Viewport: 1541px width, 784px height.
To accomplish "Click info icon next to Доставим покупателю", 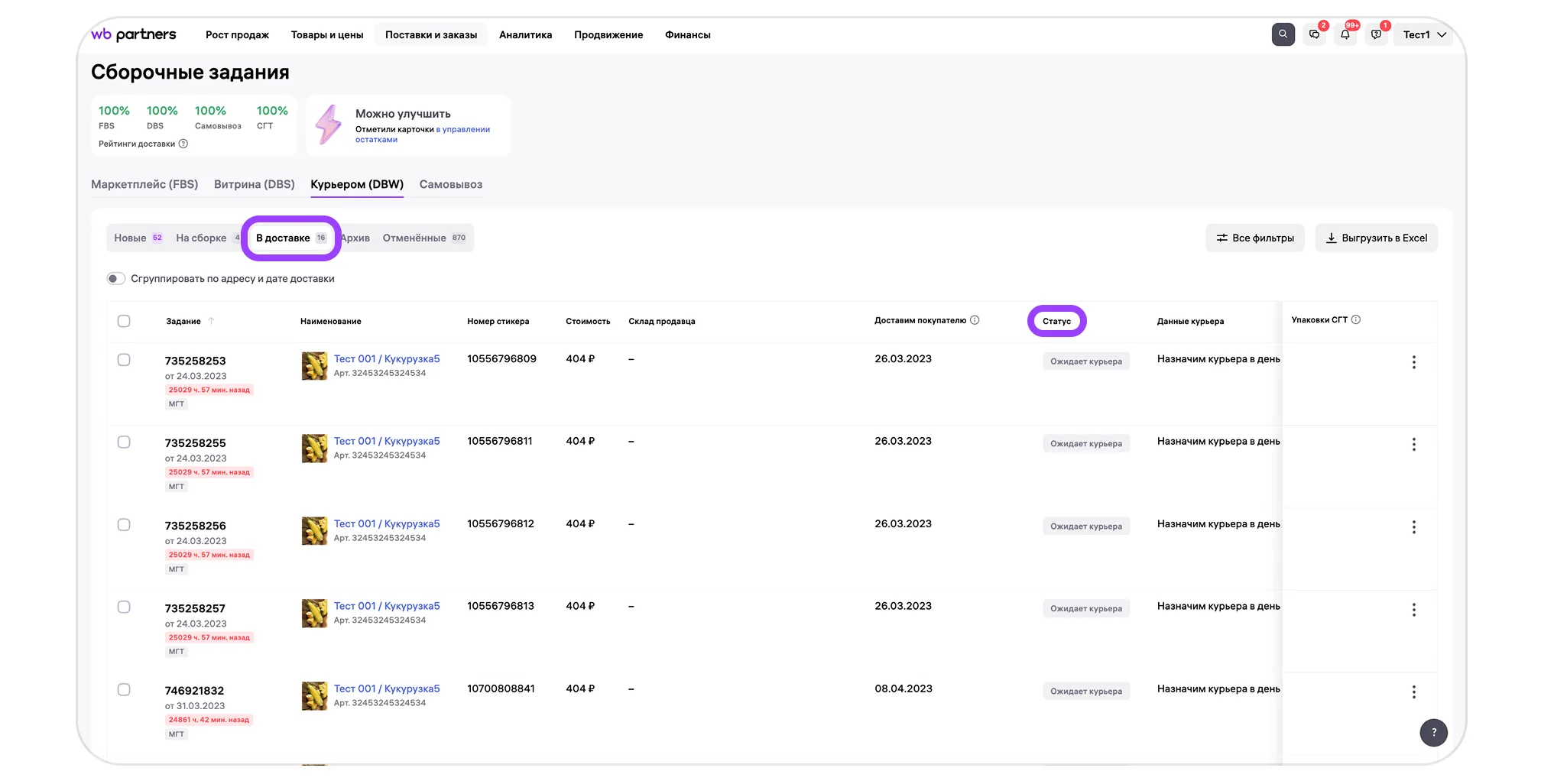I will tap(975, 320).
